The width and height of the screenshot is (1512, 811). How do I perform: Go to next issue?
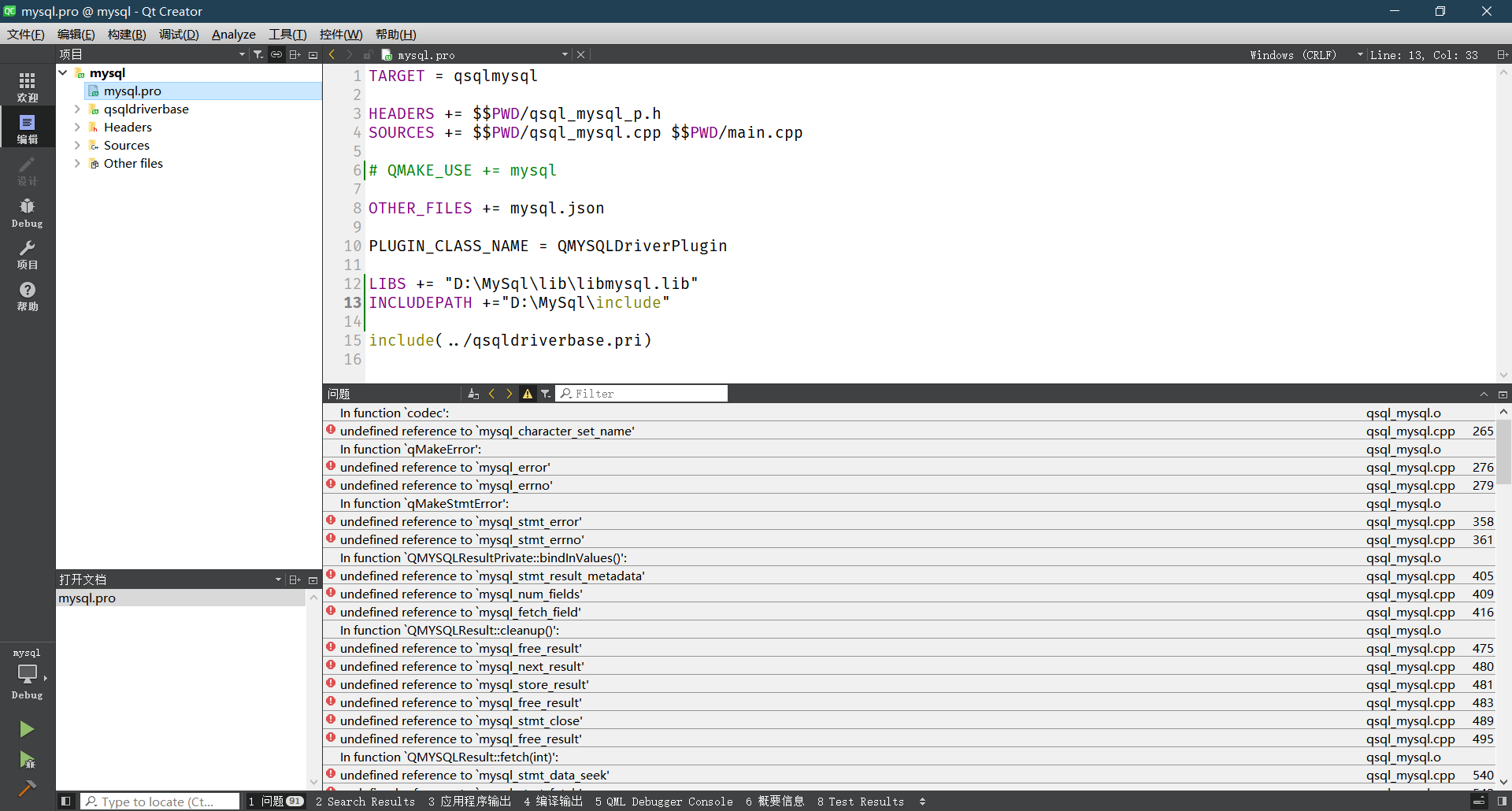pos(510,394)
